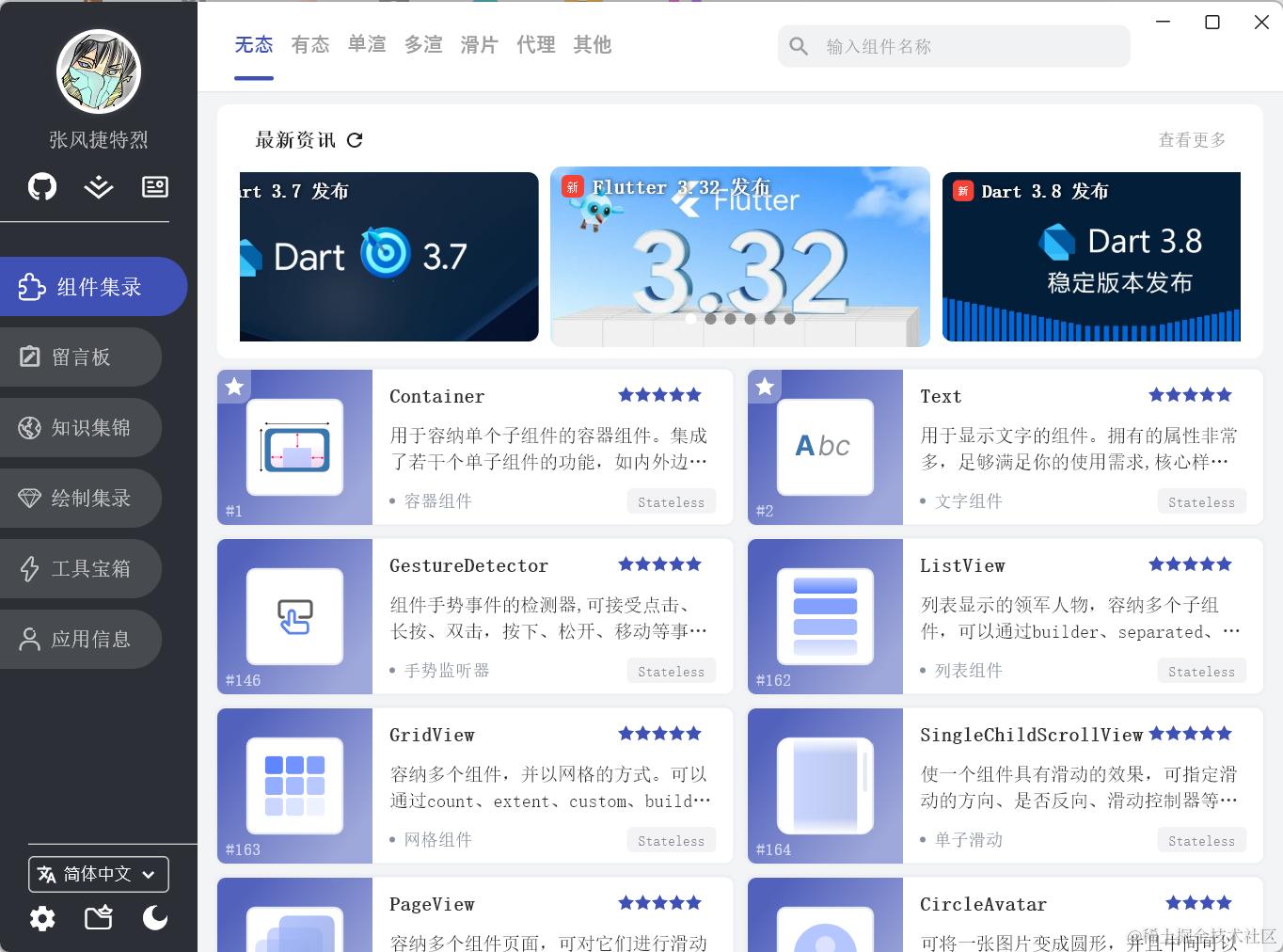
Task: Open the Flutter 3.32 news banner
Action: [740, 257]
